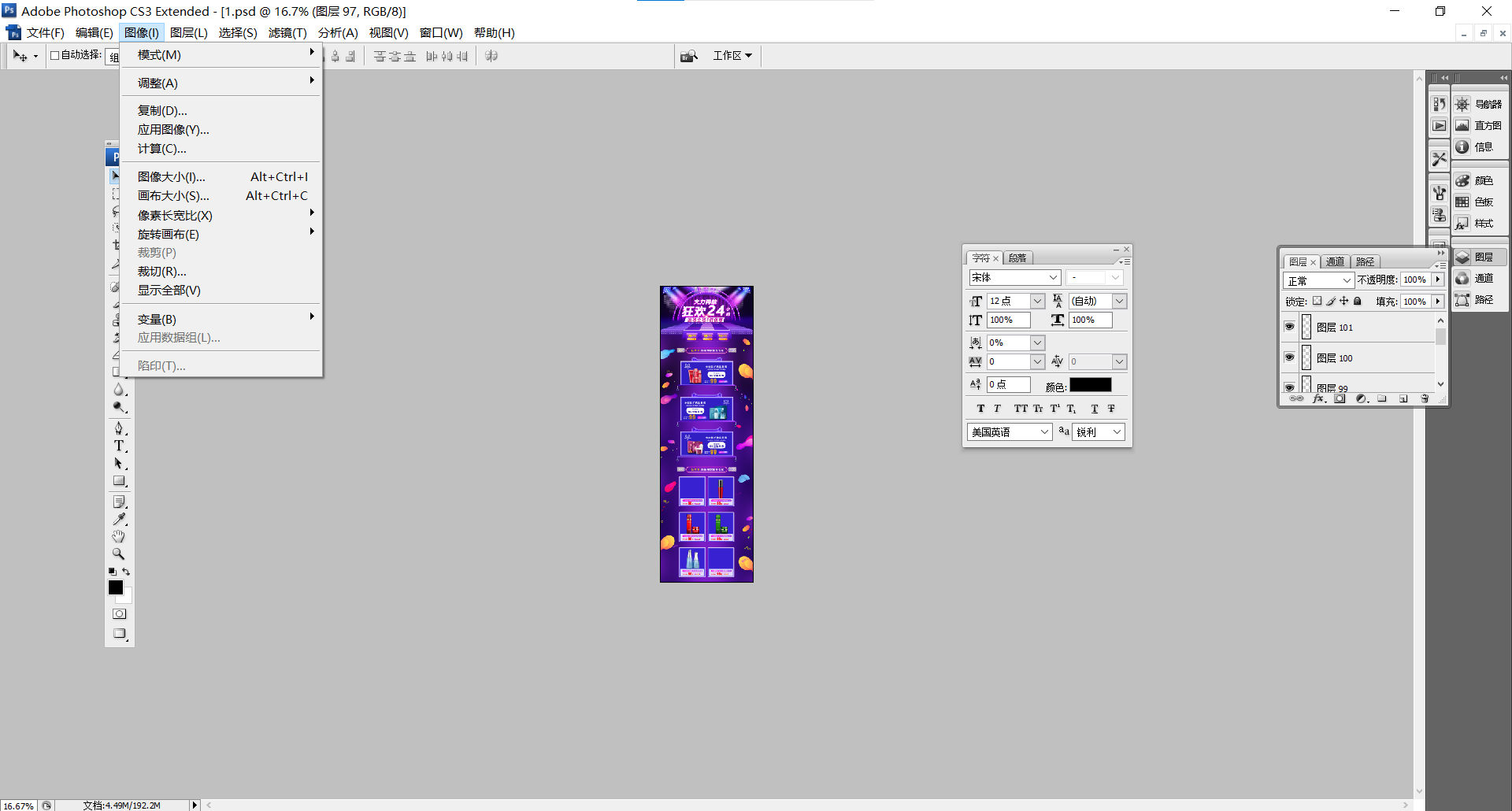This screenshot has height=811, width=1512.
Task: Select the Path Selection arrow tool
Action: coord(119,464)
